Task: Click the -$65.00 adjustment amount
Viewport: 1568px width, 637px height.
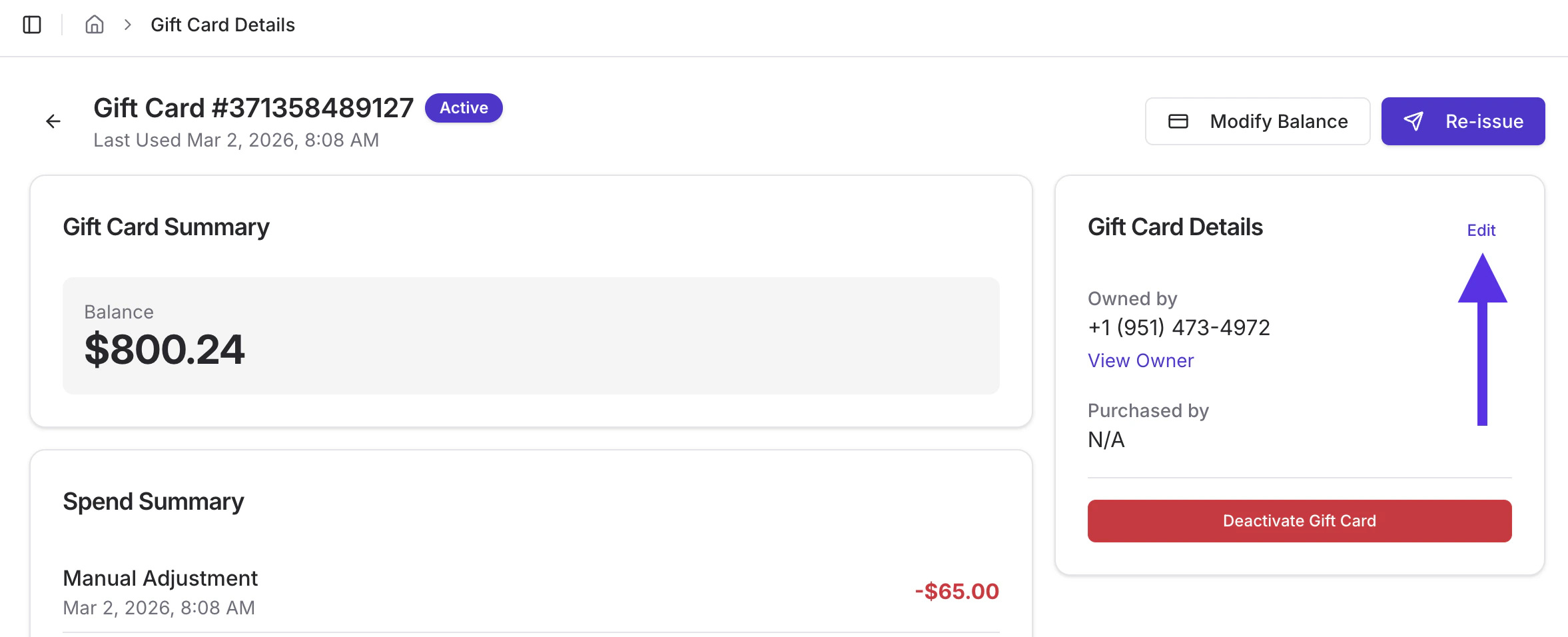Action: [x=957, y=591]
